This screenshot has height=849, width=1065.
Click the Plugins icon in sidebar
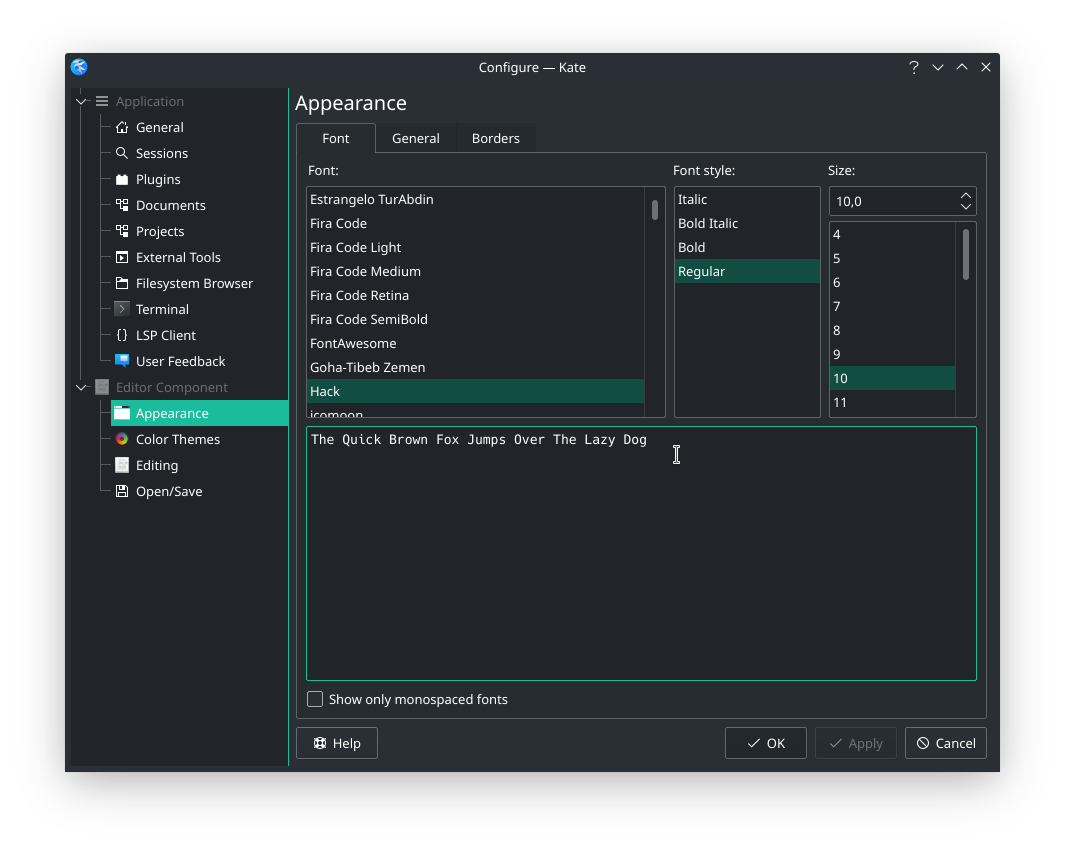(122, 179)
